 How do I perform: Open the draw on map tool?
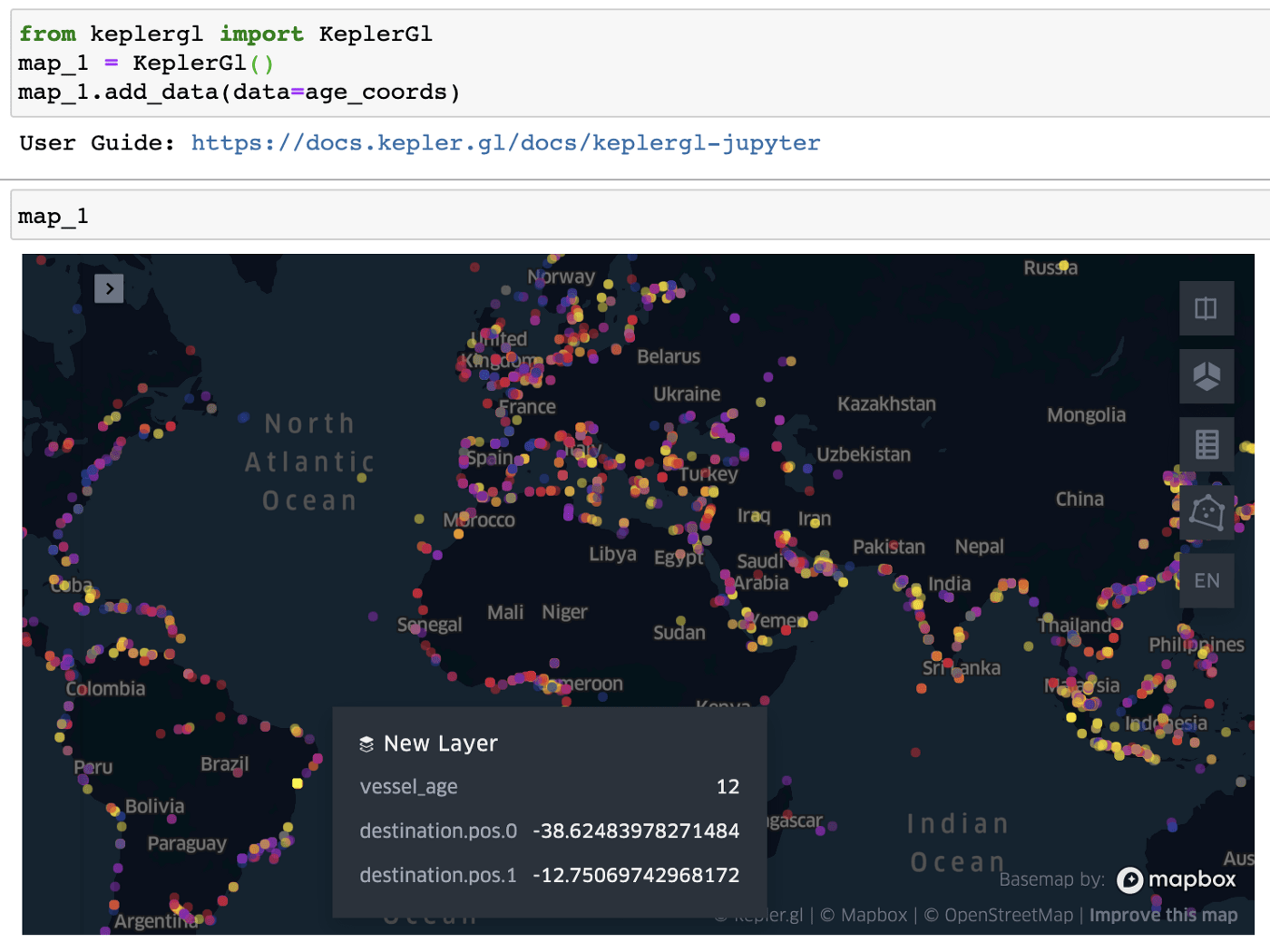pos(1206,512)
